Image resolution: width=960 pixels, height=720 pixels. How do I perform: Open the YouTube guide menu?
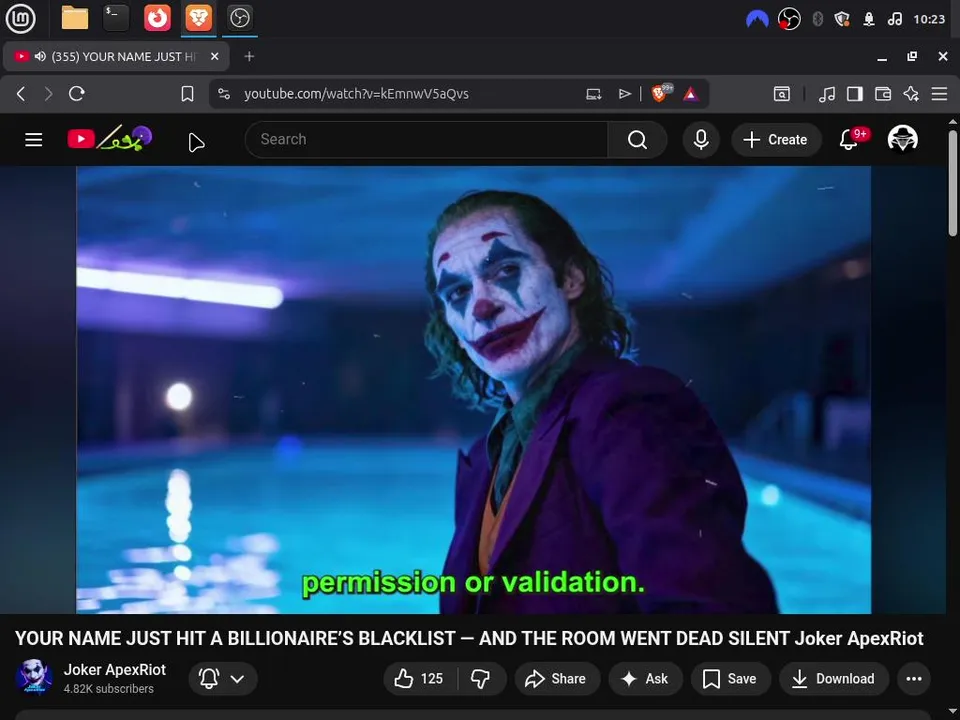(x=34, y=140)
